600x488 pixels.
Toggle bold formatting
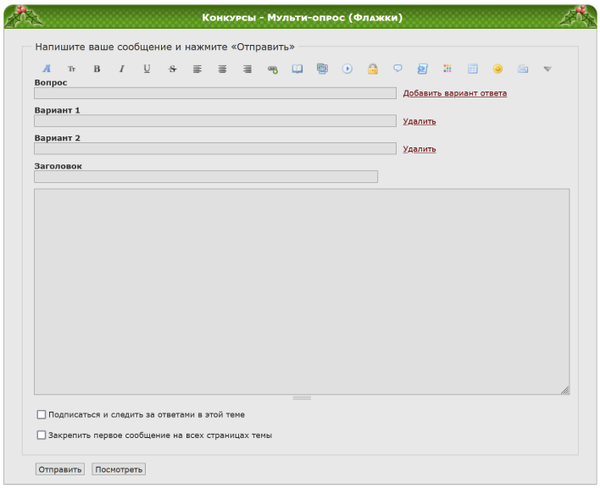[x=97, y=69]
